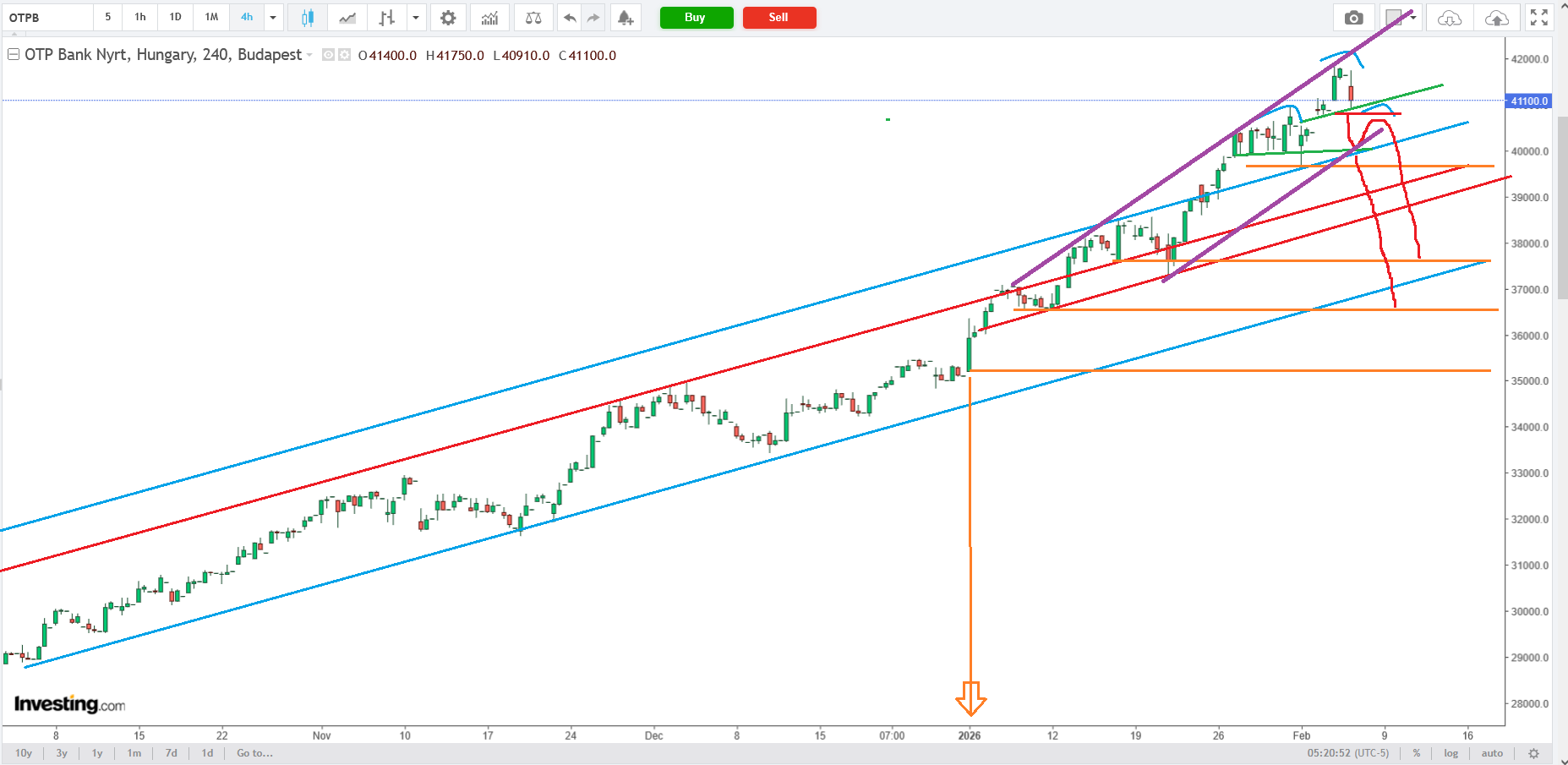Screen dimensions: 1568x765
Task: Open the bar style dropdown arrow
Action: point(416,18)
